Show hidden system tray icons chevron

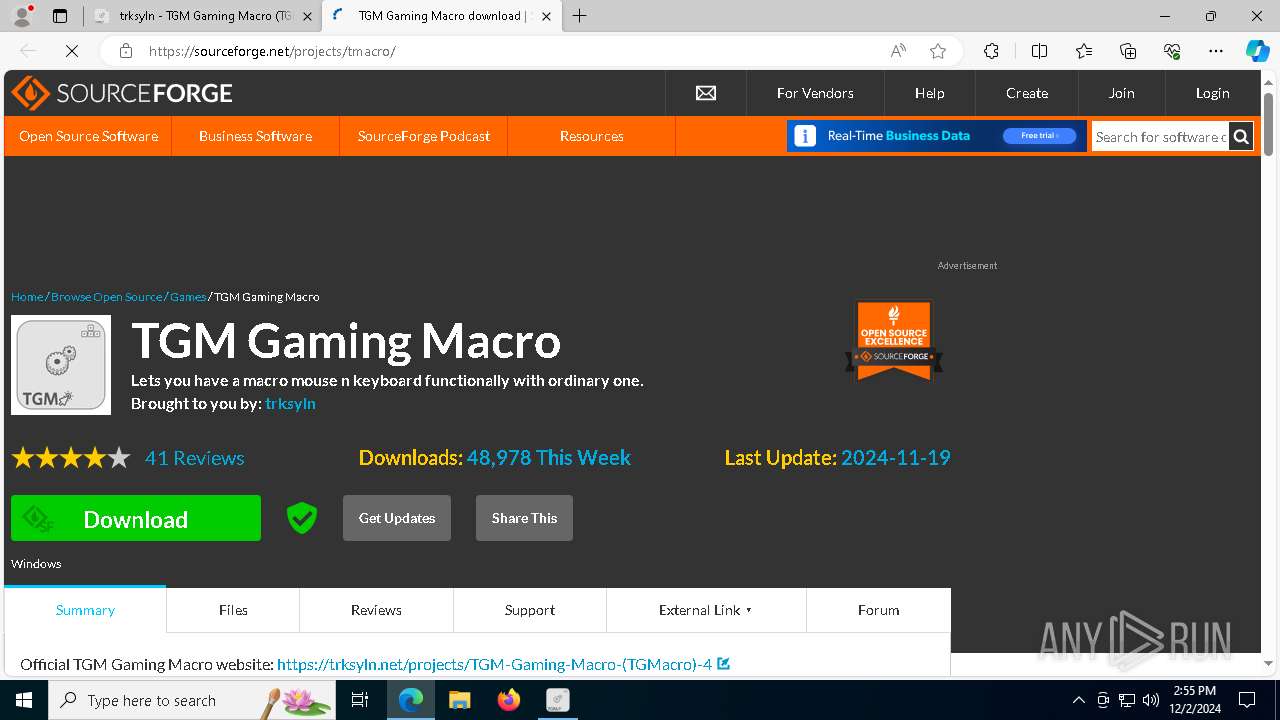coord(1078,700)
